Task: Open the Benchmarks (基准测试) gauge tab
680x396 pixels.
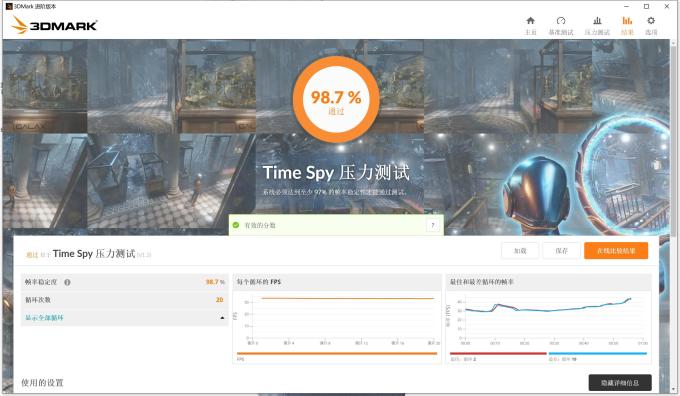Action: click(561, 26)
